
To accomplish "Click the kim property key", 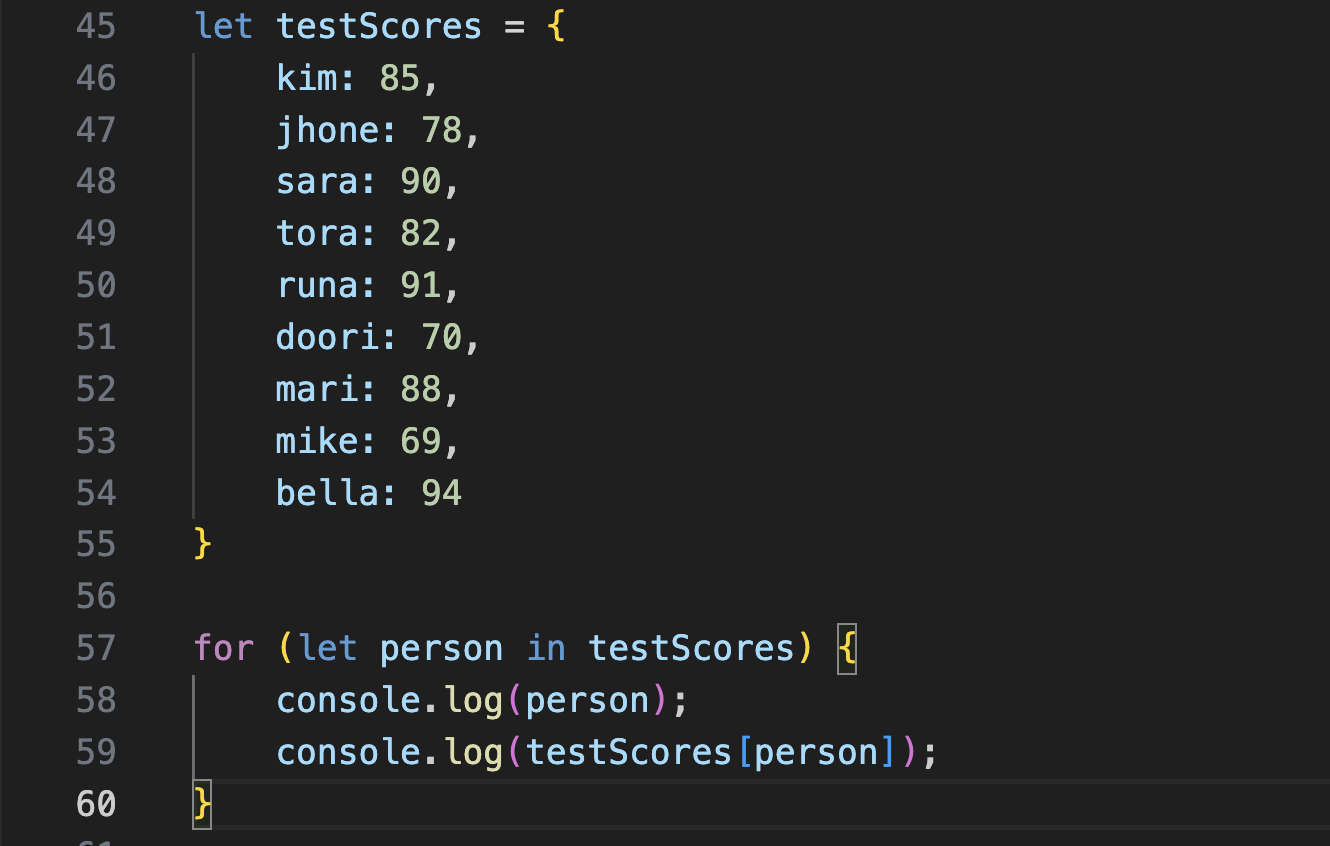I will pos(308,78).
